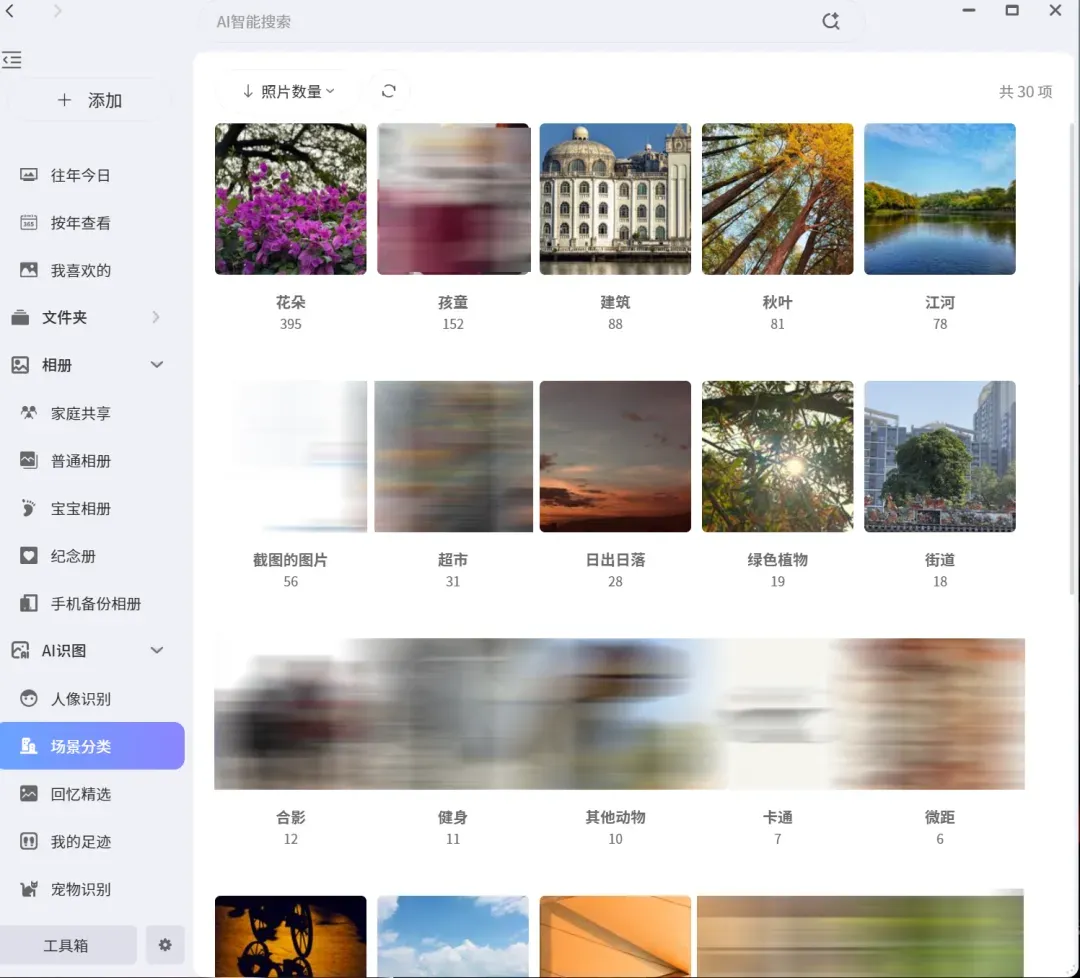This screenshot has width=1080, height=978.
Task: Open settings gear next to 工具箱
Action: pos(165,945)
